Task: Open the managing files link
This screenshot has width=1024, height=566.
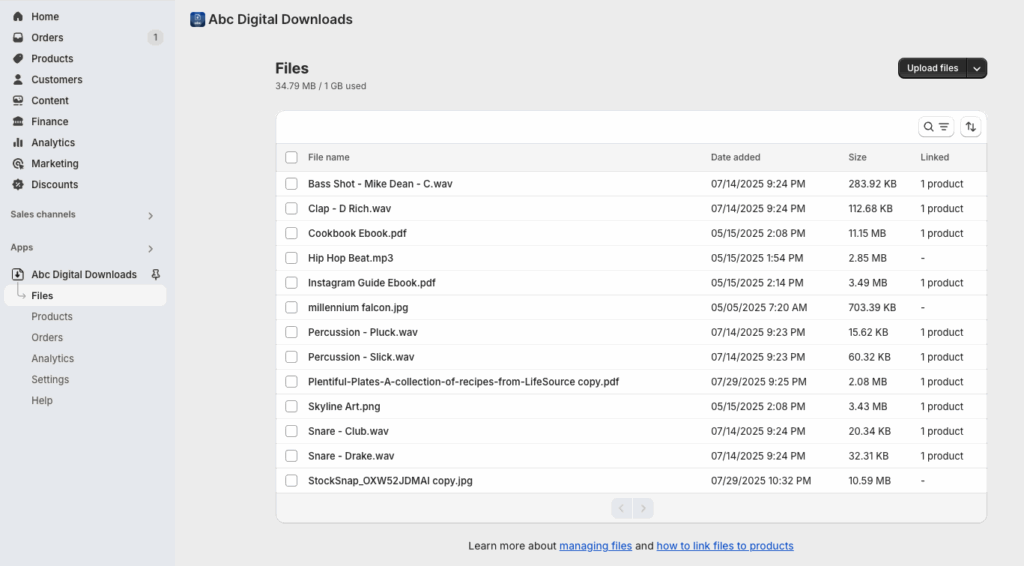Action: coord(596,546)
